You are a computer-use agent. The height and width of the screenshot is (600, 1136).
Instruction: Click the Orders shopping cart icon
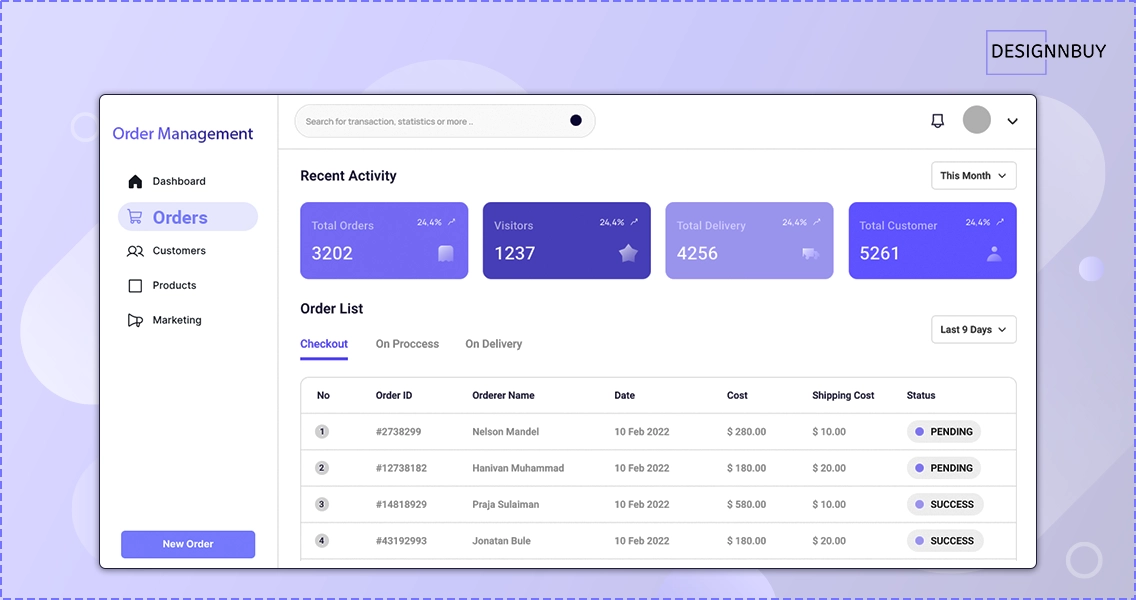point(135,217)
